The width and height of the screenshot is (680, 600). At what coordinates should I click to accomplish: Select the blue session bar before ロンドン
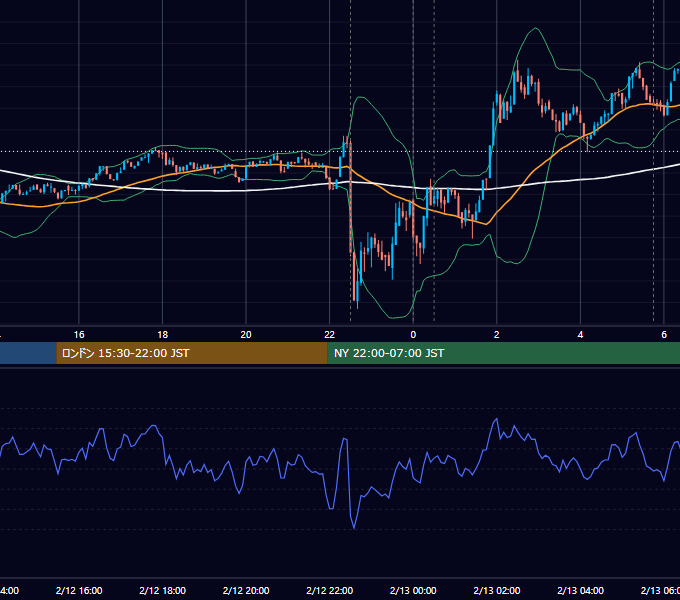coord(28,353)
